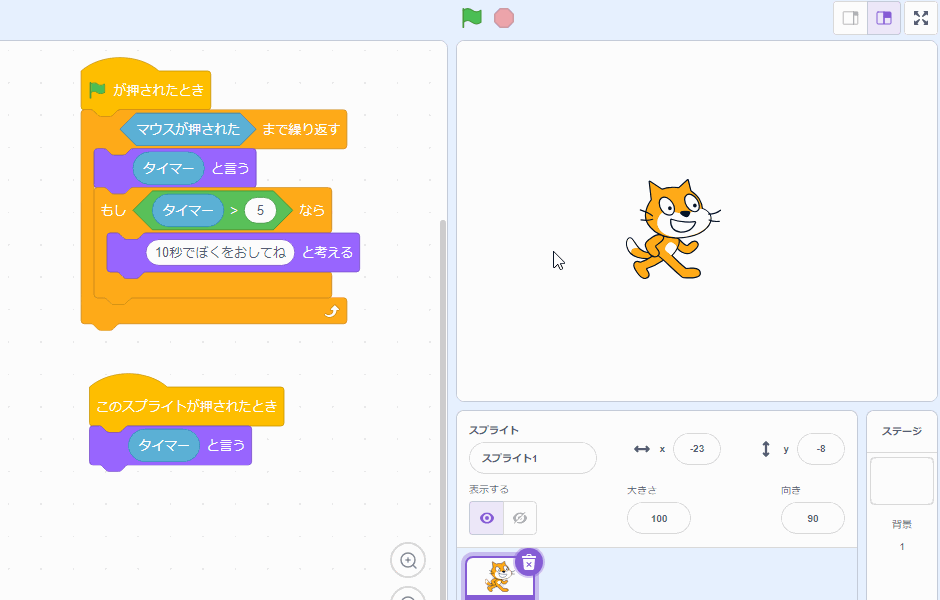
Task: Open the 背景 backdrop thumbnail
Action: (x=901, y=480)
